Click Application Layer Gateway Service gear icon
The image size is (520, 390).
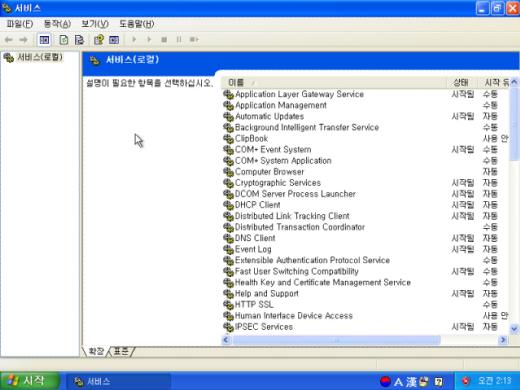coord(228,94)
